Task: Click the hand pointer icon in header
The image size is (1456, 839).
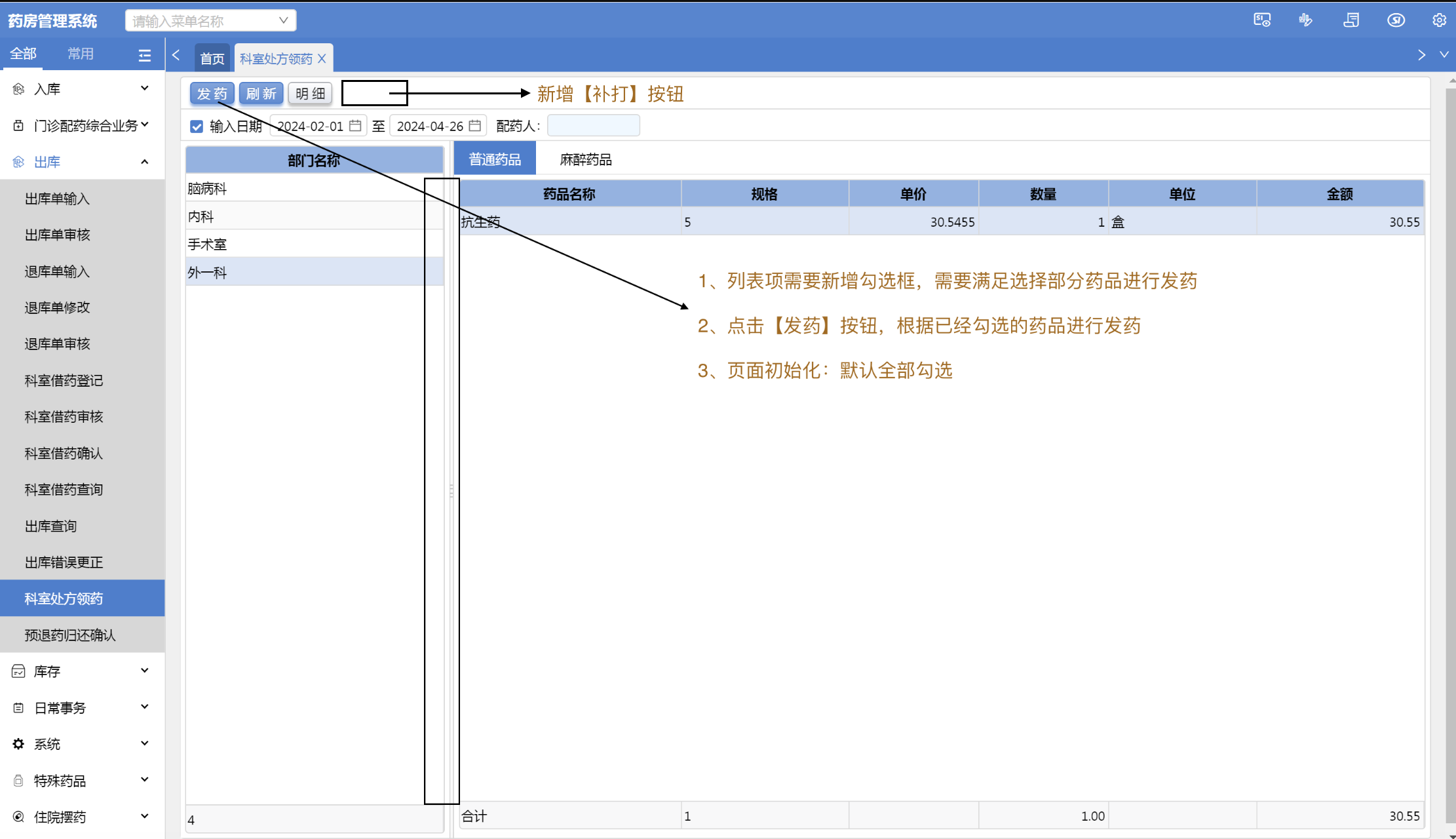Action: (x=1305, y=20)
